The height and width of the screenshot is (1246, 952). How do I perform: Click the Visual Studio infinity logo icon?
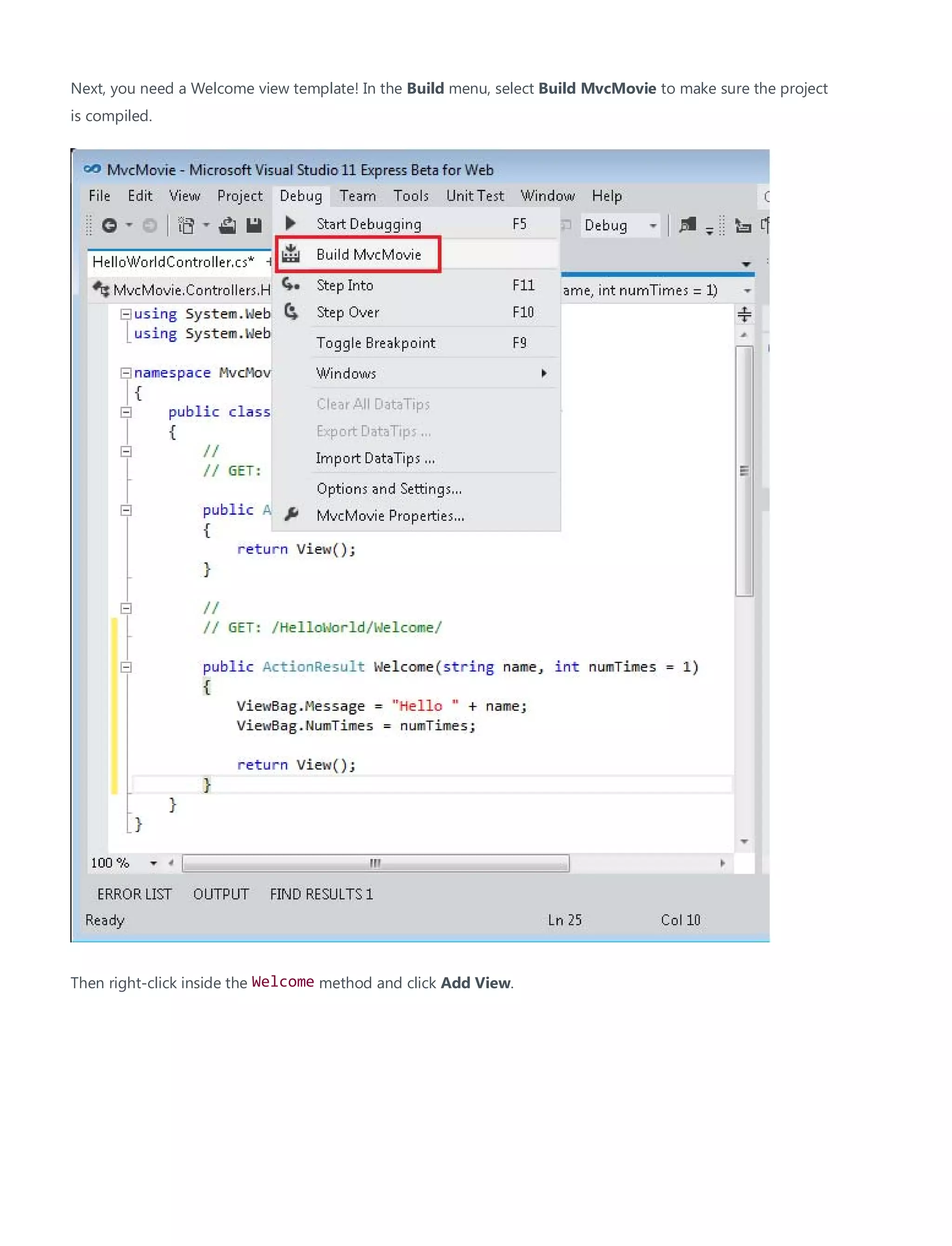[92, 169]
